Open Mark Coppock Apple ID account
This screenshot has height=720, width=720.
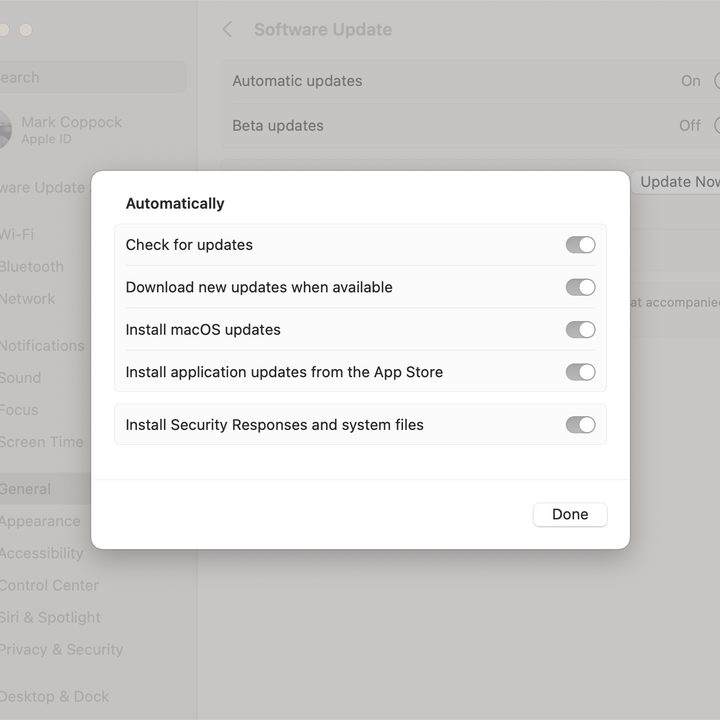click(x=72, y=130)
